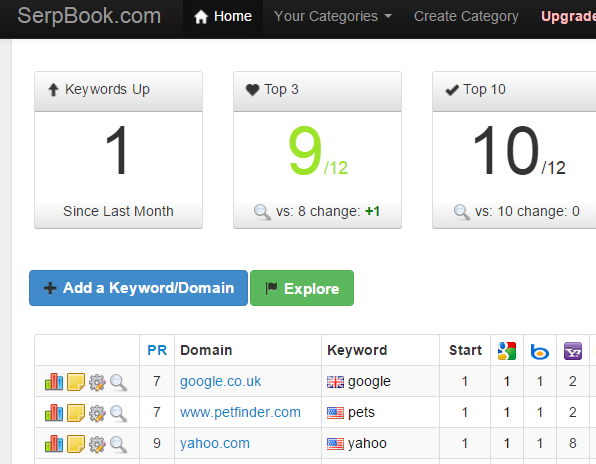Open Create Category menu item

click(466, 16)
